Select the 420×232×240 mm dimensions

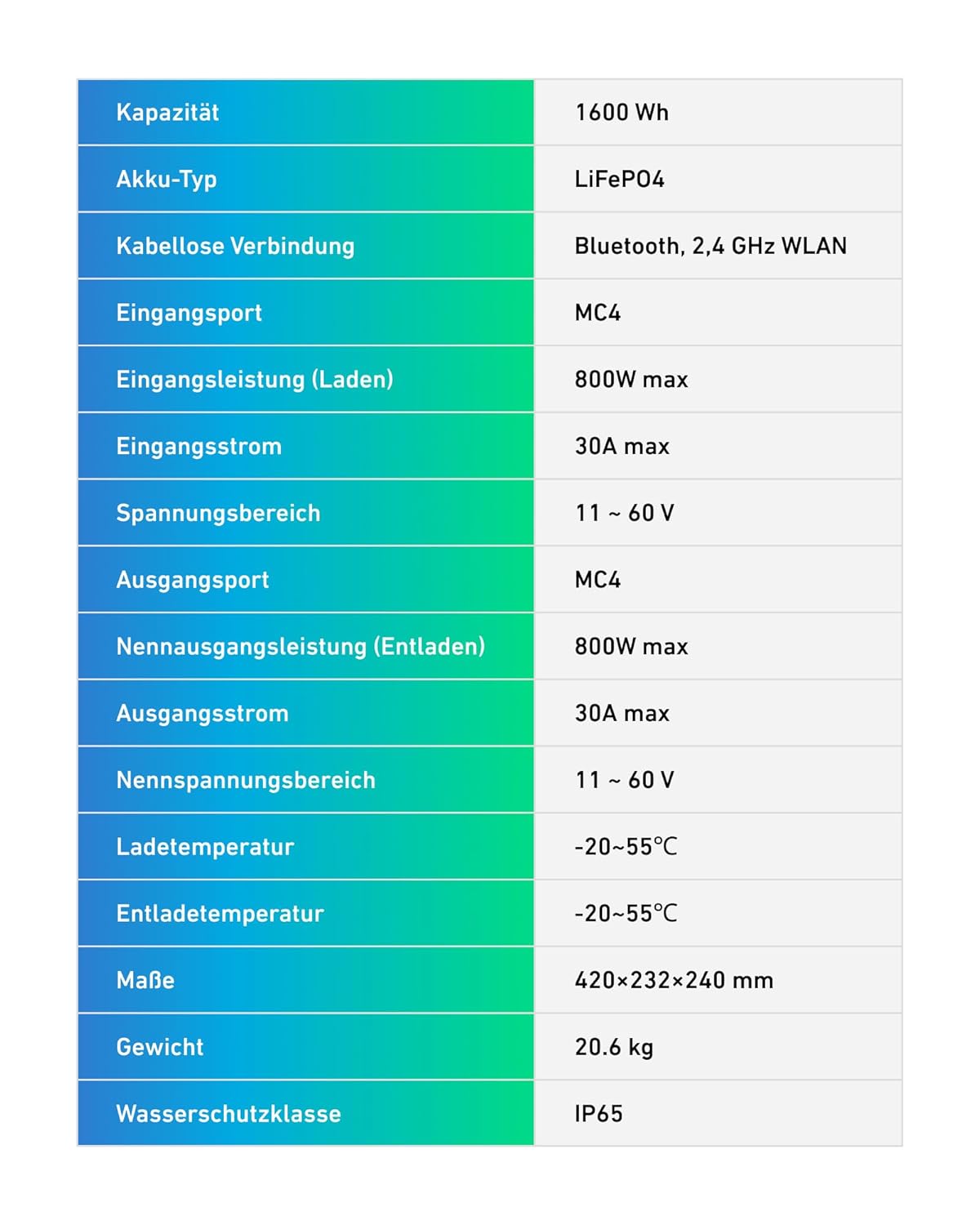pyautogui.click(x=674, y=981)
